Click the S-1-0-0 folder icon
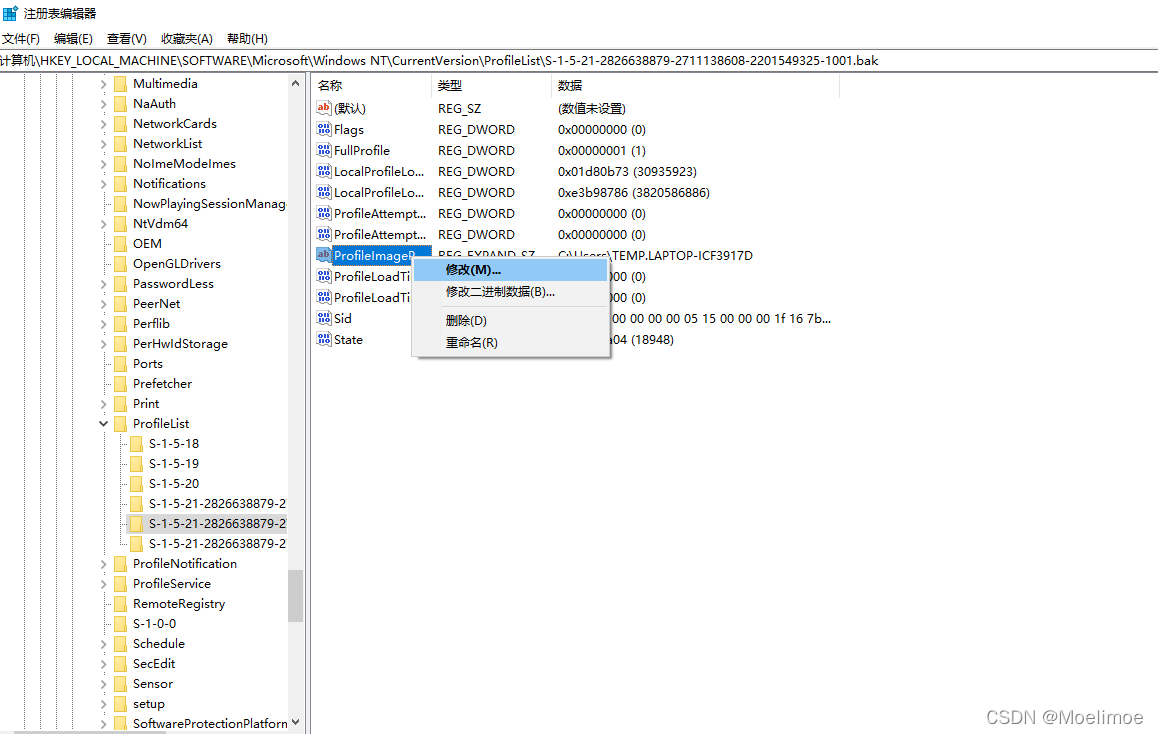 point(120,623)
